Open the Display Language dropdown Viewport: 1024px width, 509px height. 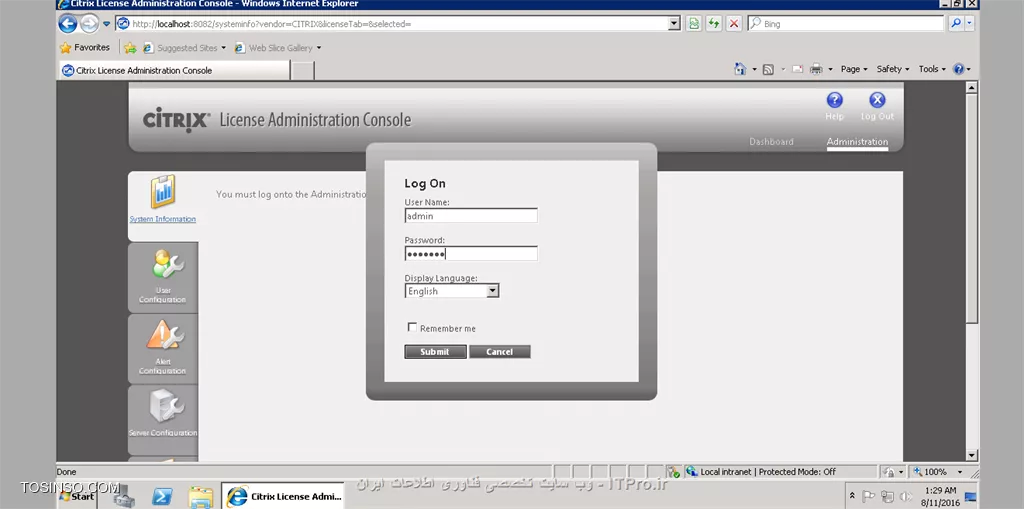click(x=452, y=291)
